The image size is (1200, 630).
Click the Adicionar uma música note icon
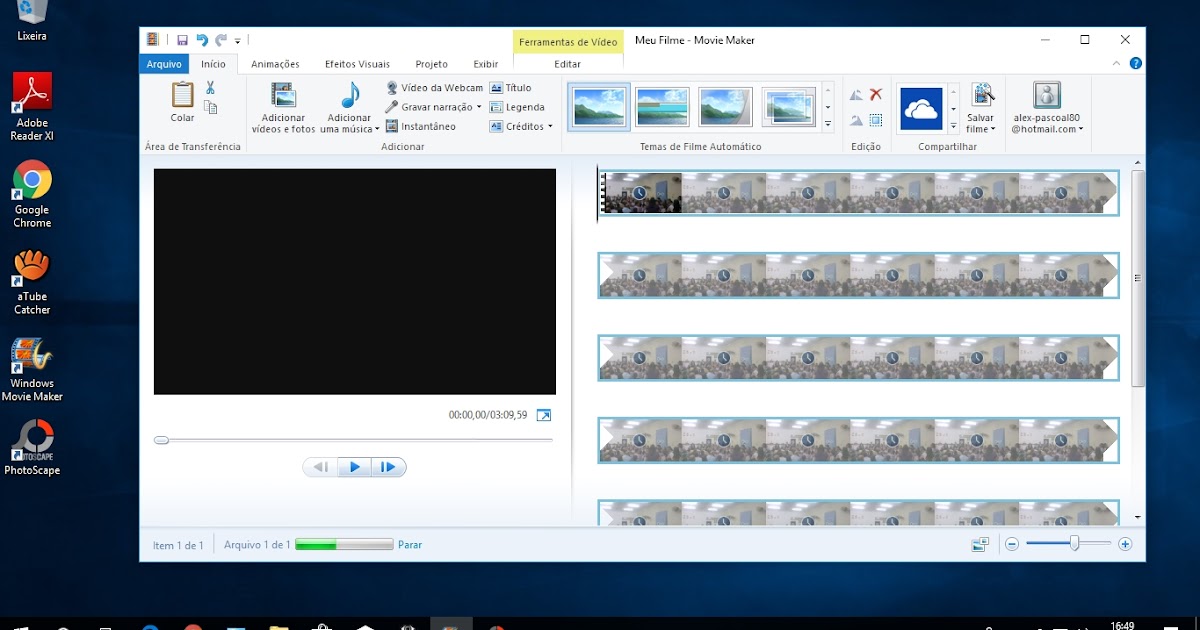350,96
